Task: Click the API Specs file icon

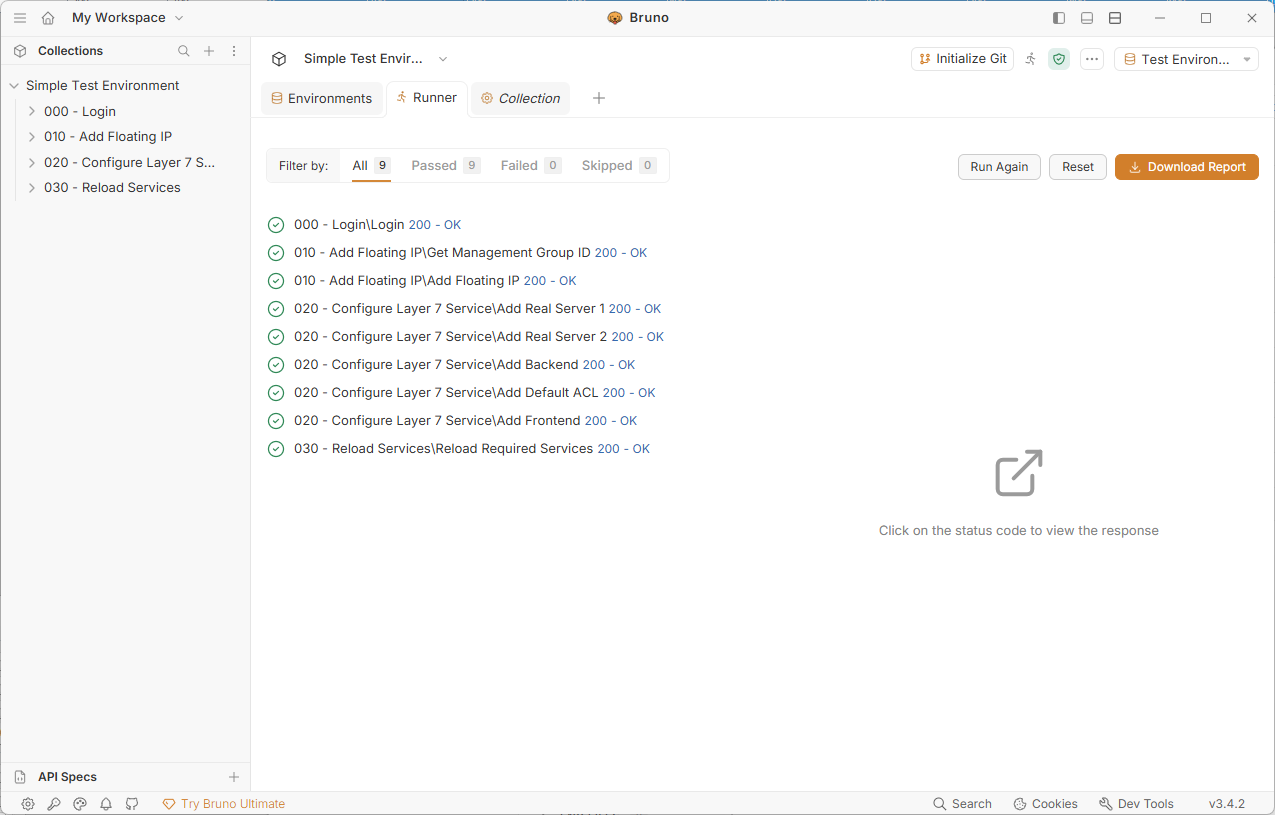Action: (20, 777)
